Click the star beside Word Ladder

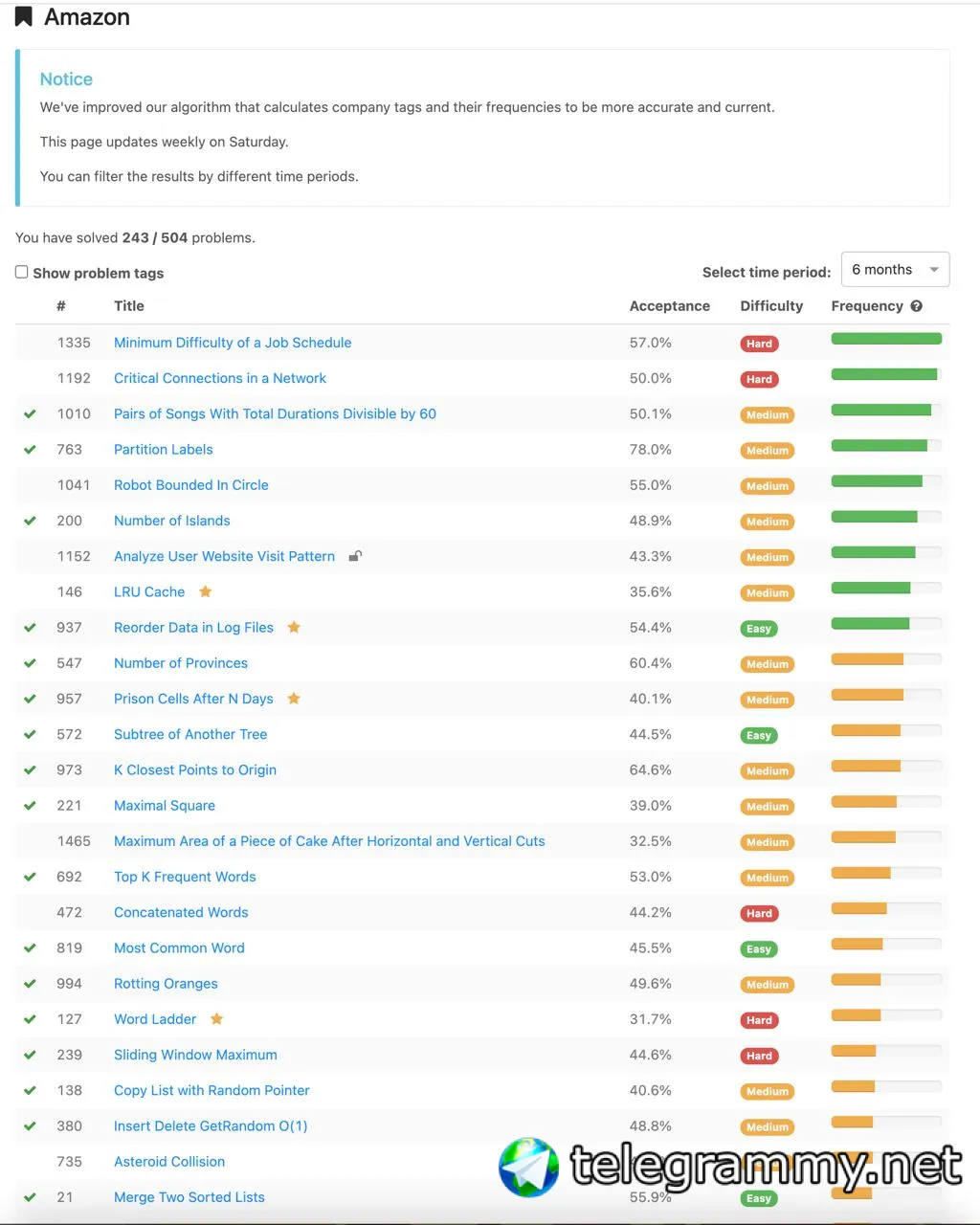pyautogui.click(x=217, y=1018)
